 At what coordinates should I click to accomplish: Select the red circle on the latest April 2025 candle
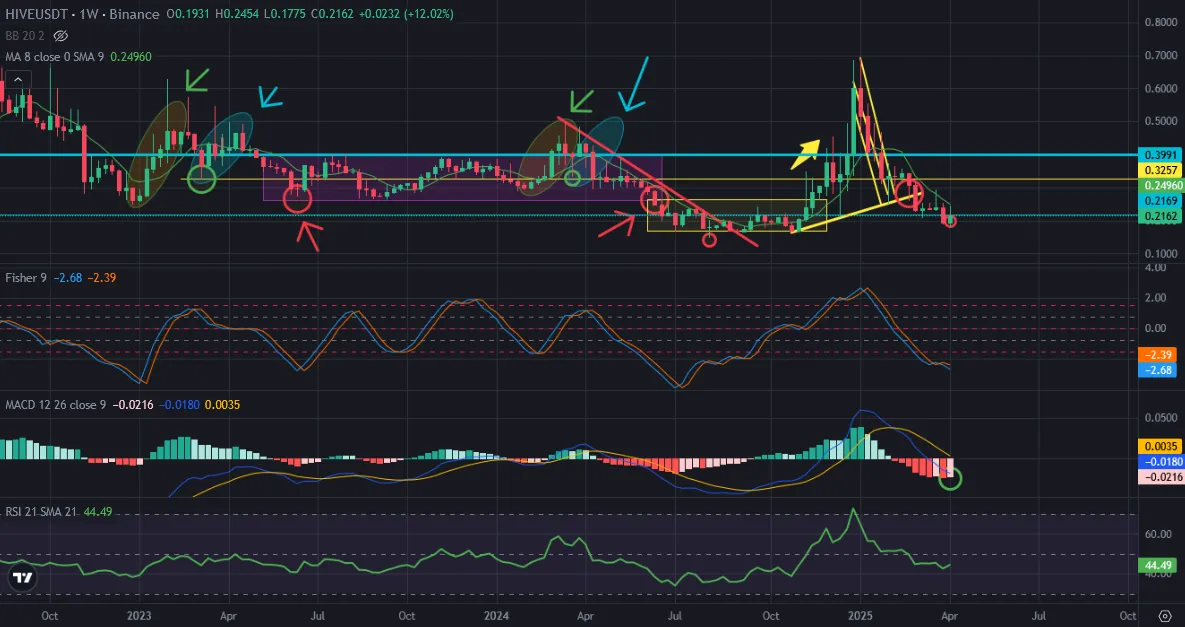pyautogui.click(x=950, y=221)
